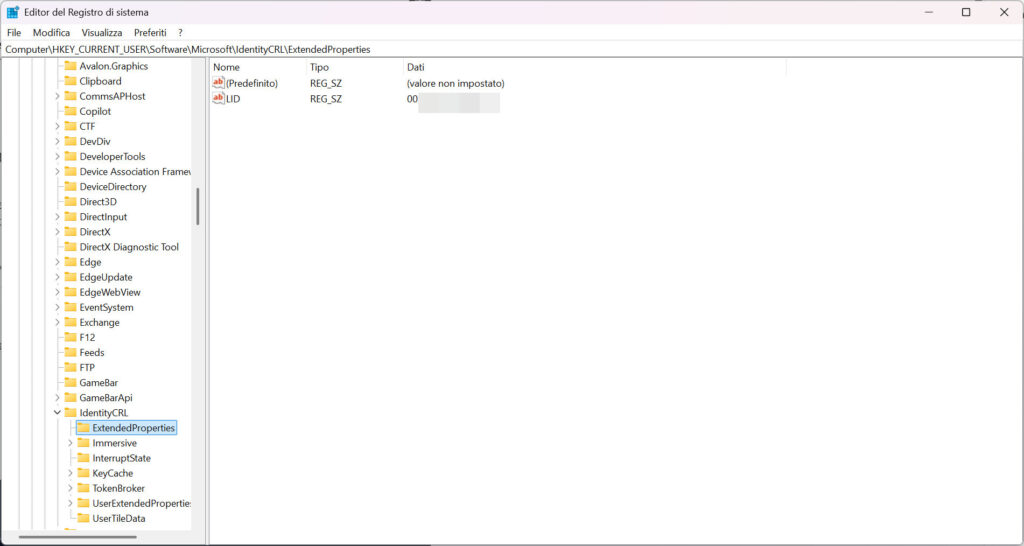Expand the EdgeUpdate key
This screenshot has height=546, width=1024.
57,277
